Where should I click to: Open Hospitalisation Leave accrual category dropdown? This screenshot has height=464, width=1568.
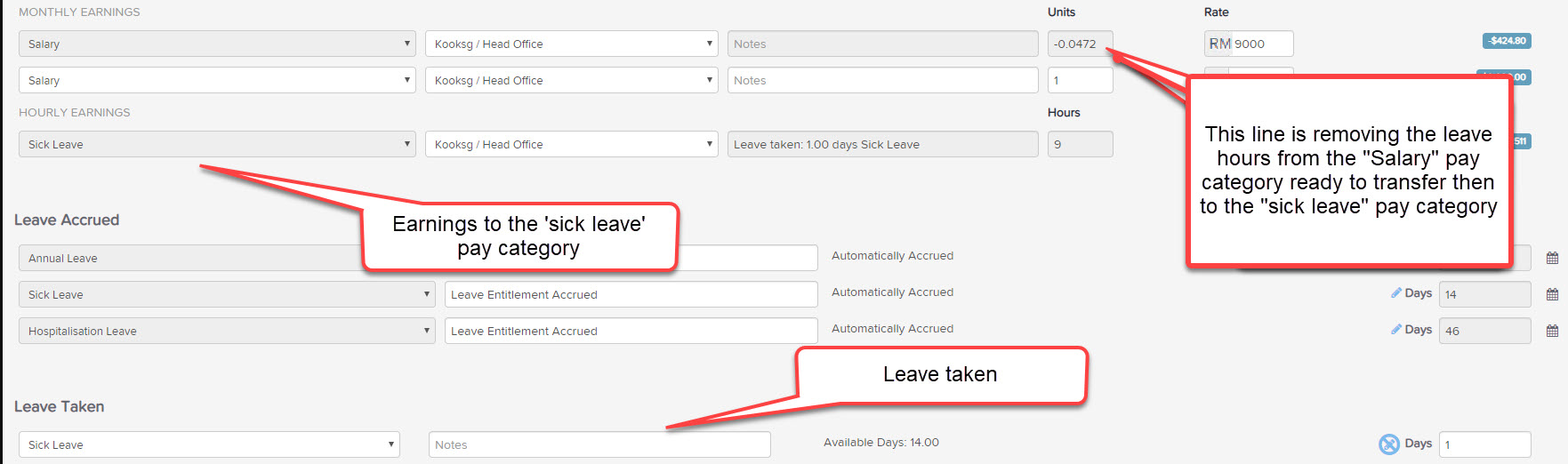pyautogui.click(x=227, y=331)
